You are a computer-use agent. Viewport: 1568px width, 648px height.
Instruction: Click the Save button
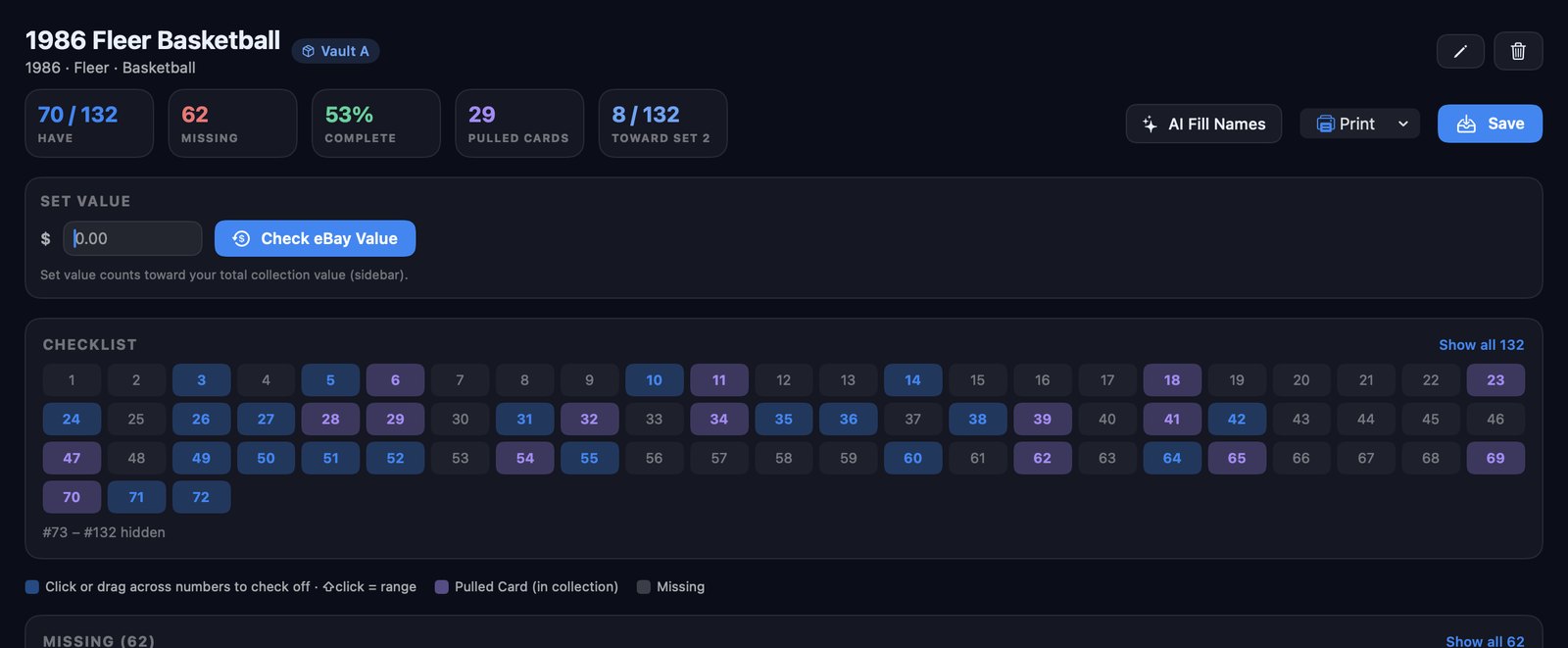click(1490, 124)
